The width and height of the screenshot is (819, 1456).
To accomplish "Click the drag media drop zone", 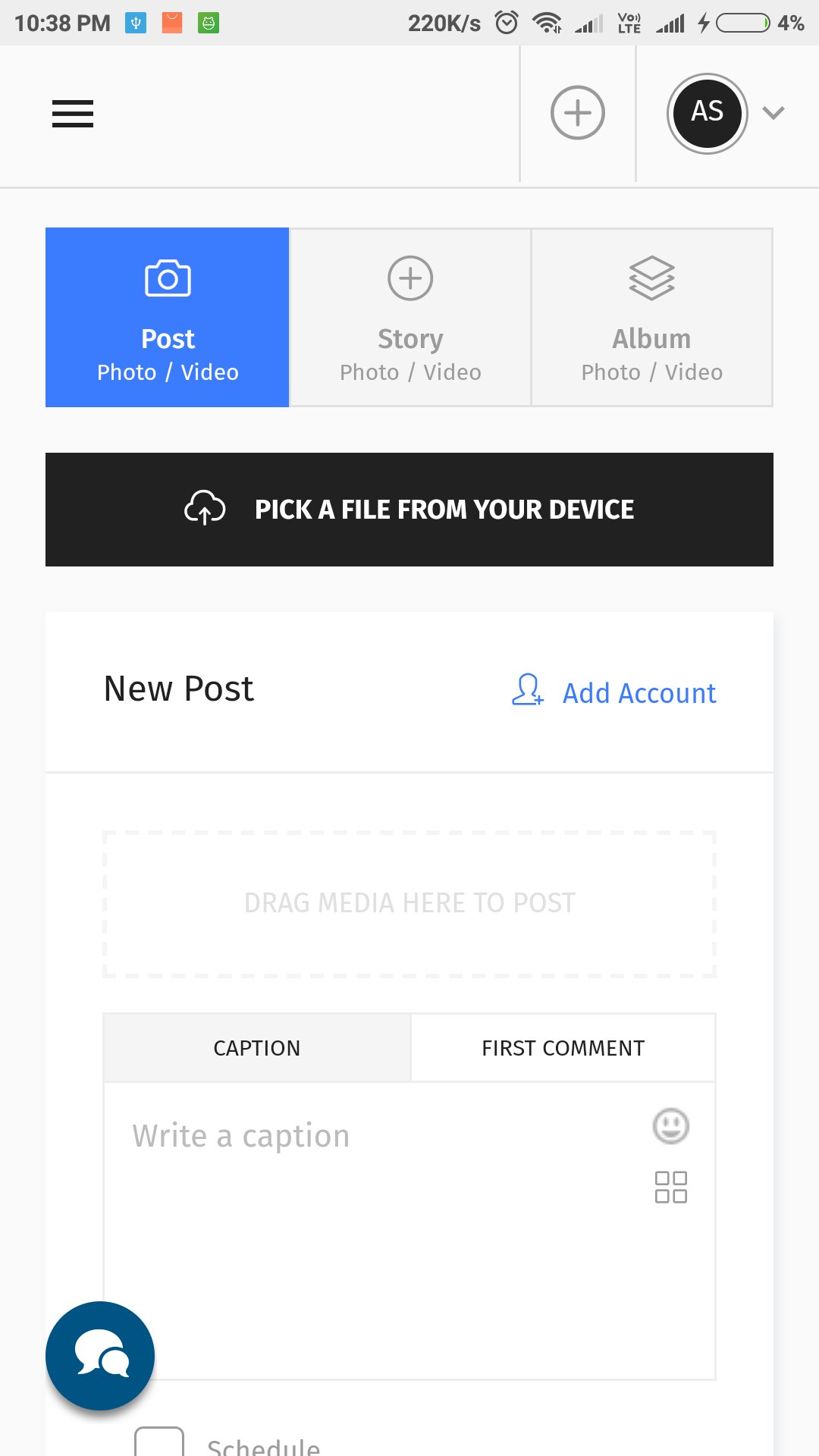I will 409,903.
